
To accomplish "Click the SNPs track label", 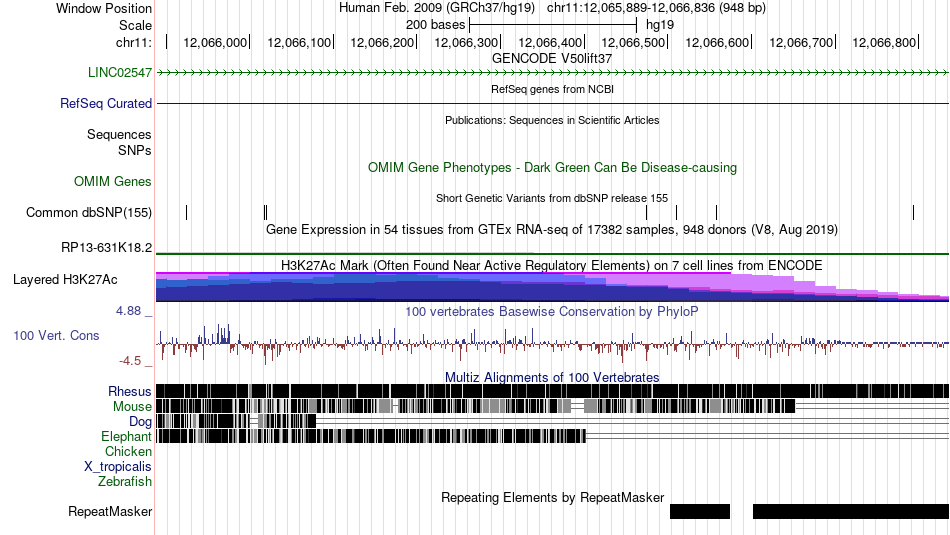I will [x=135, y=150].
